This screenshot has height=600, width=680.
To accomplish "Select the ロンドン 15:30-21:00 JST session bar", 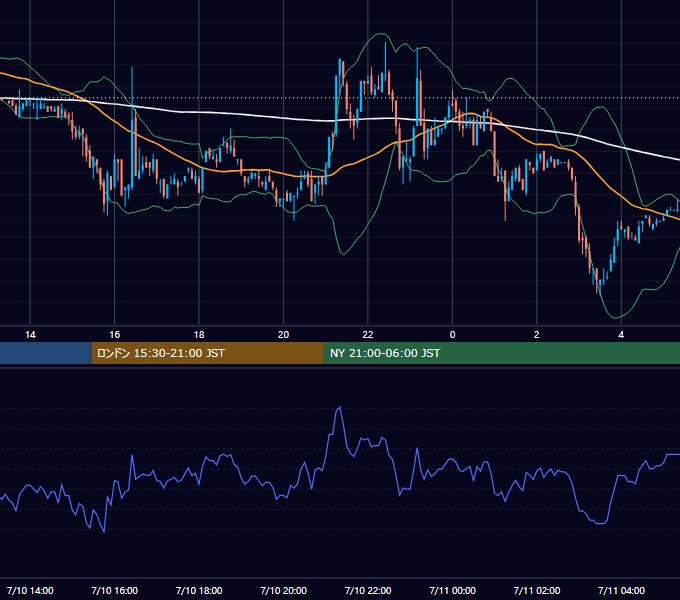I will click(207, 353).
